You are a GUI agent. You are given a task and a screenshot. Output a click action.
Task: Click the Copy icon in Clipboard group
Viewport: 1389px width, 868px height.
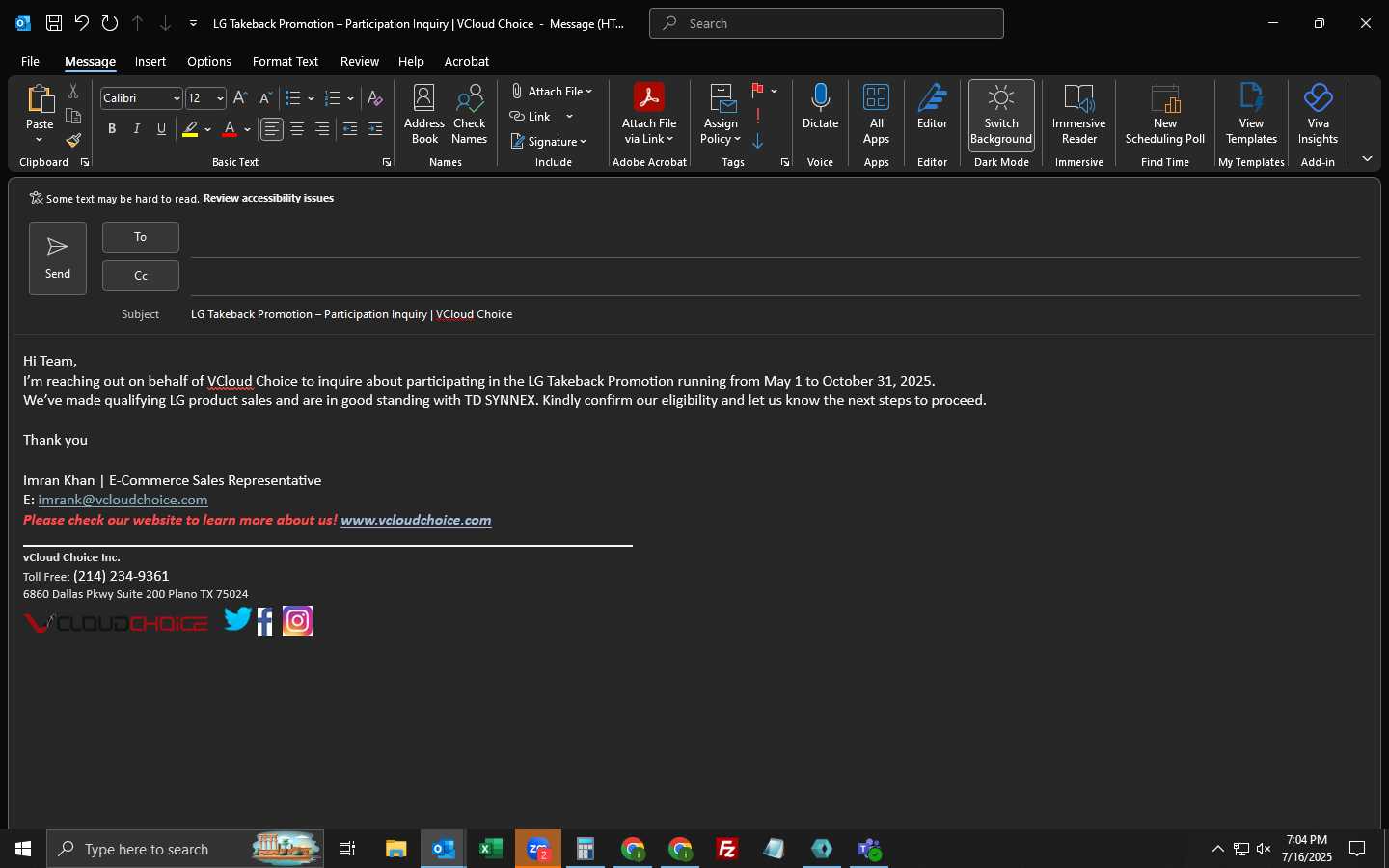coord(73,117)
